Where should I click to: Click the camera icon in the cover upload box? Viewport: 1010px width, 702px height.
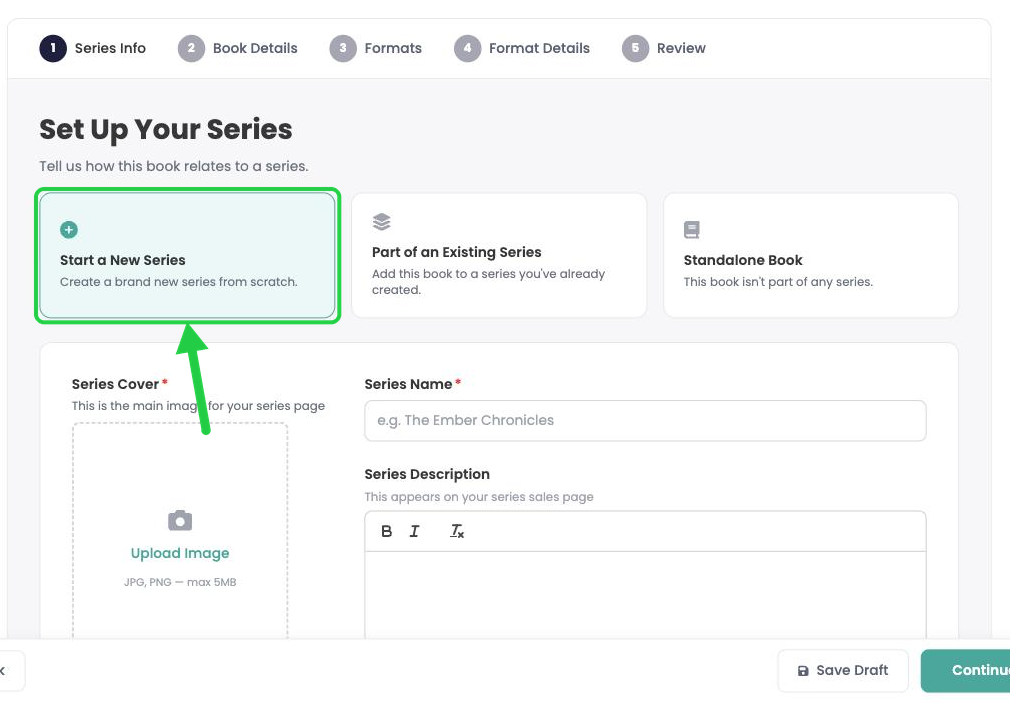pyautogui.click(x=180, y=520)
